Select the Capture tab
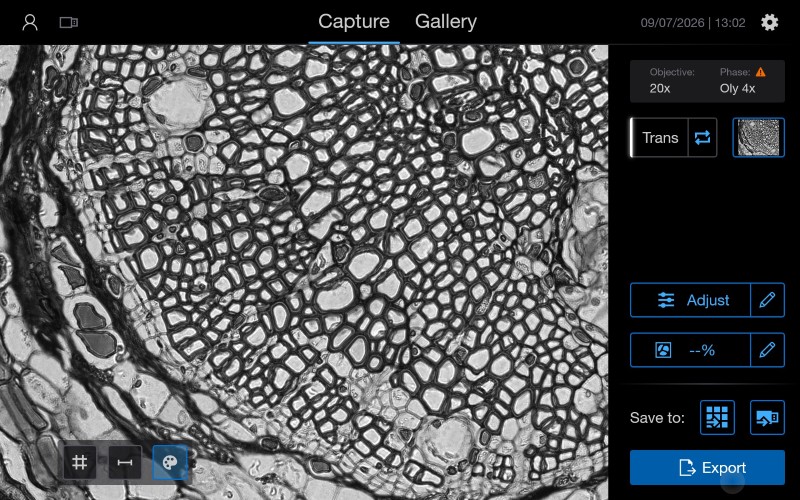The image size is (800, 500). tap(354, 21)
